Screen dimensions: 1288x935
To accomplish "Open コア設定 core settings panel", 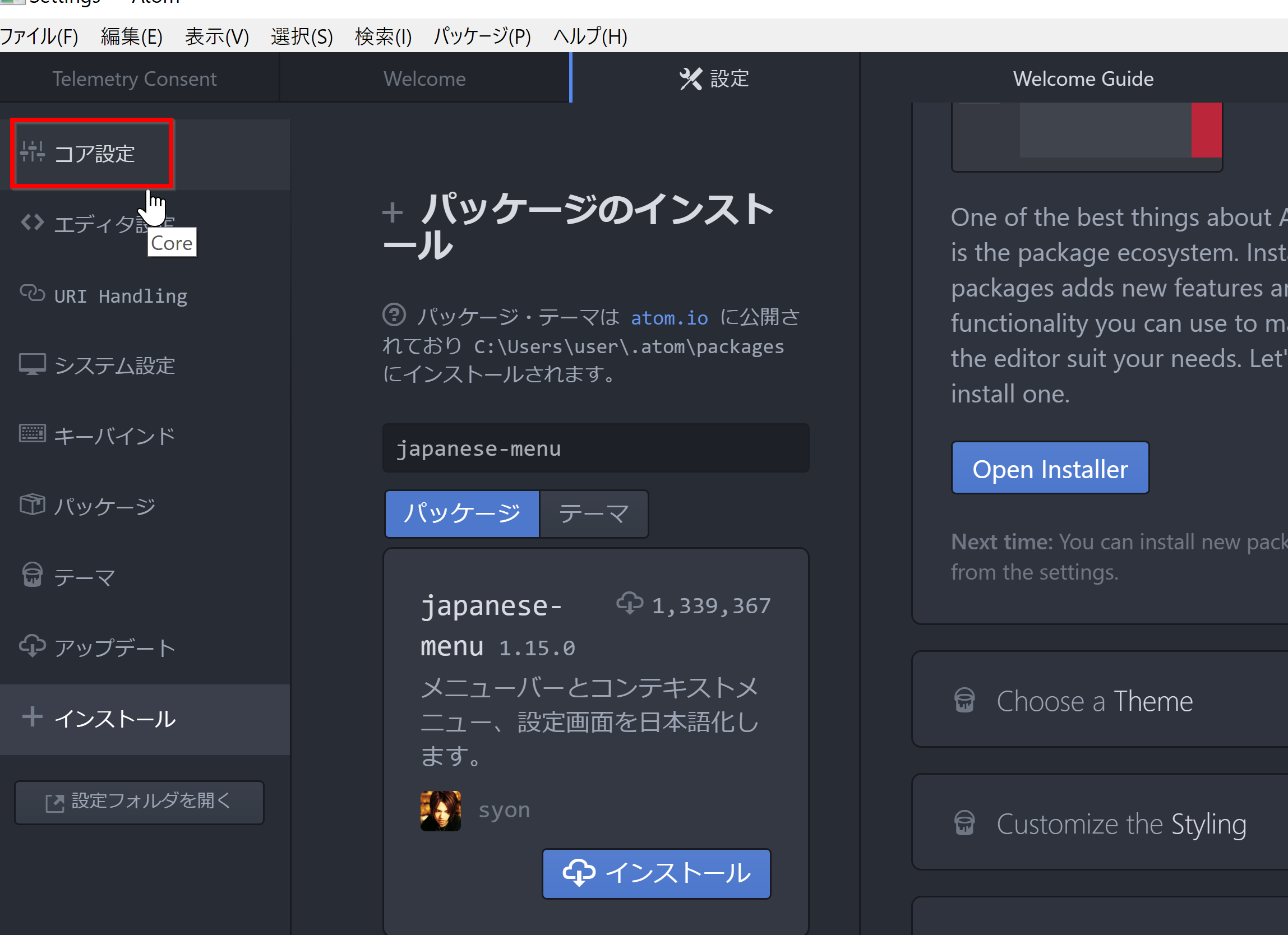I will pos(145,154).
